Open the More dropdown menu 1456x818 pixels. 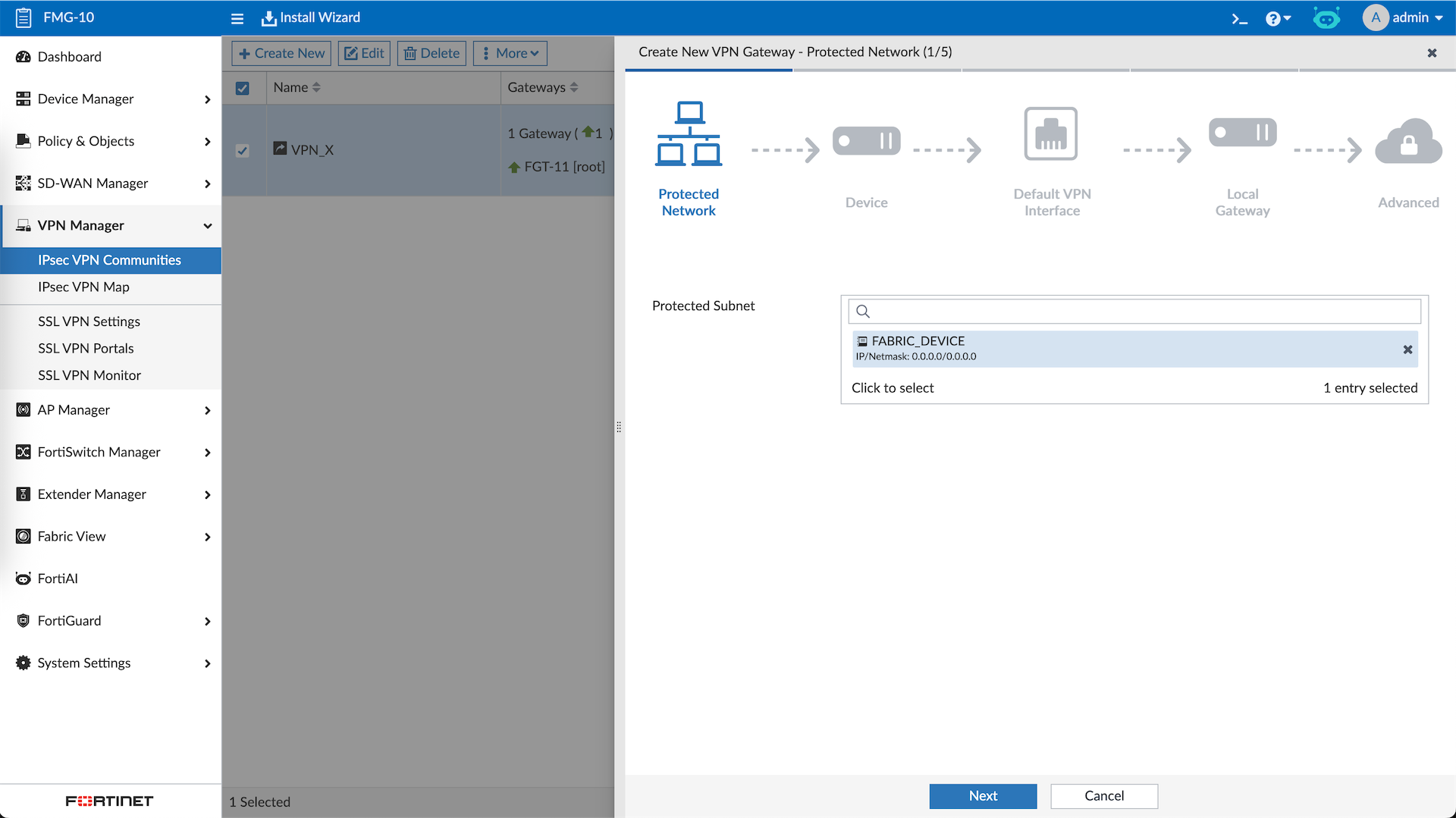[x=510, y=53]
